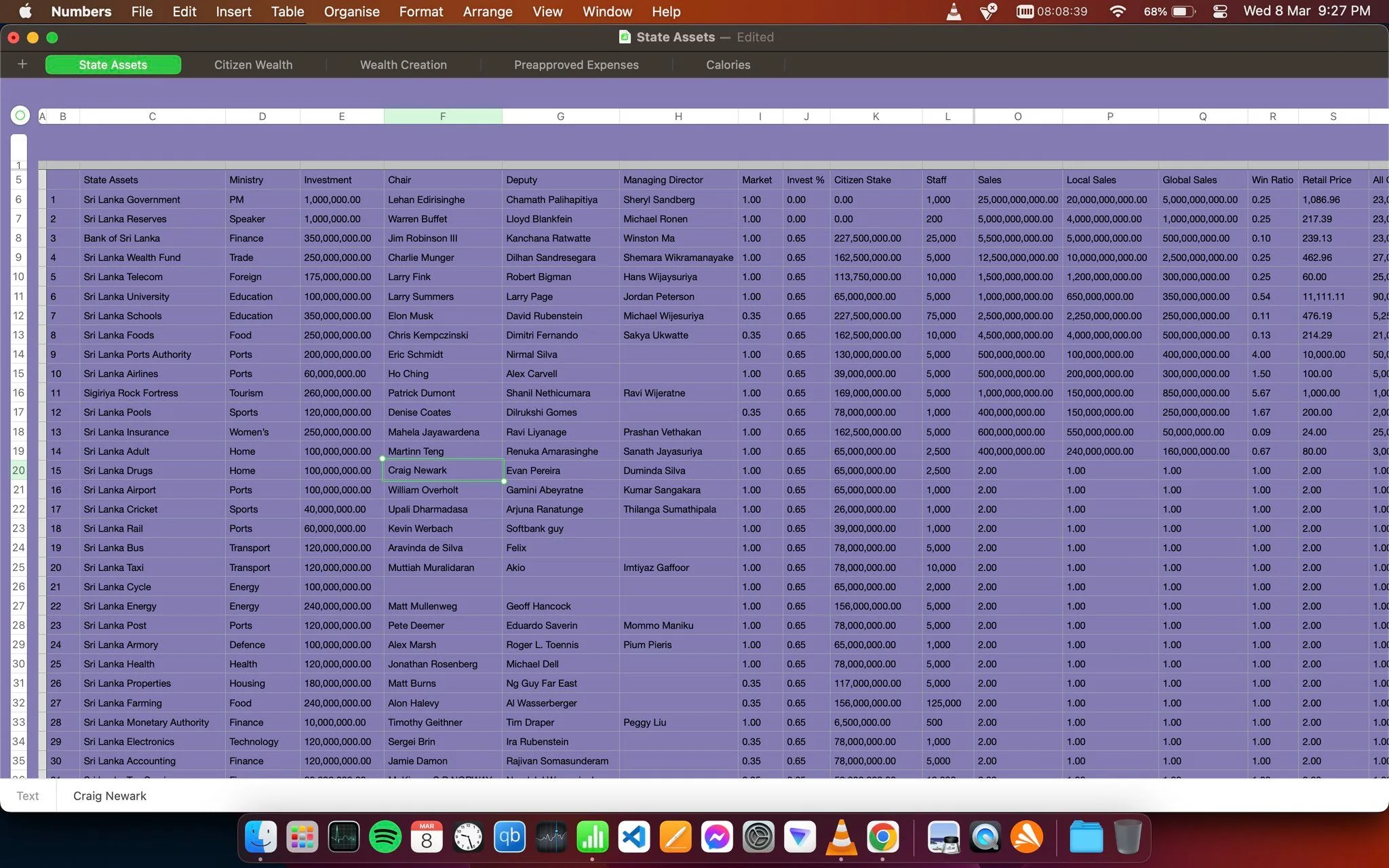The width and height of the screenshot is (1389, 868).
Task: Open the Format menu in menu bar
Action: click(420, 12)
